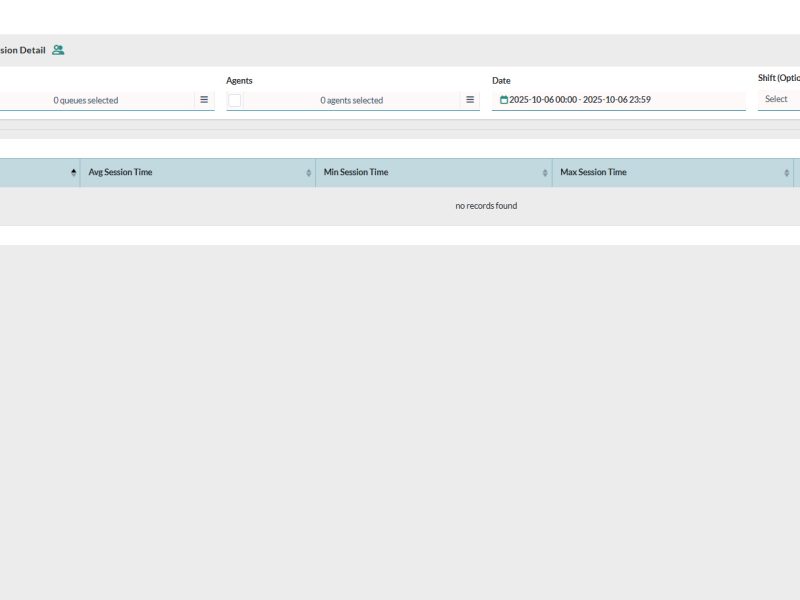
Task: Check the select-all Agents checkbox
Action: pyautogui.click(x=236, y=99)
